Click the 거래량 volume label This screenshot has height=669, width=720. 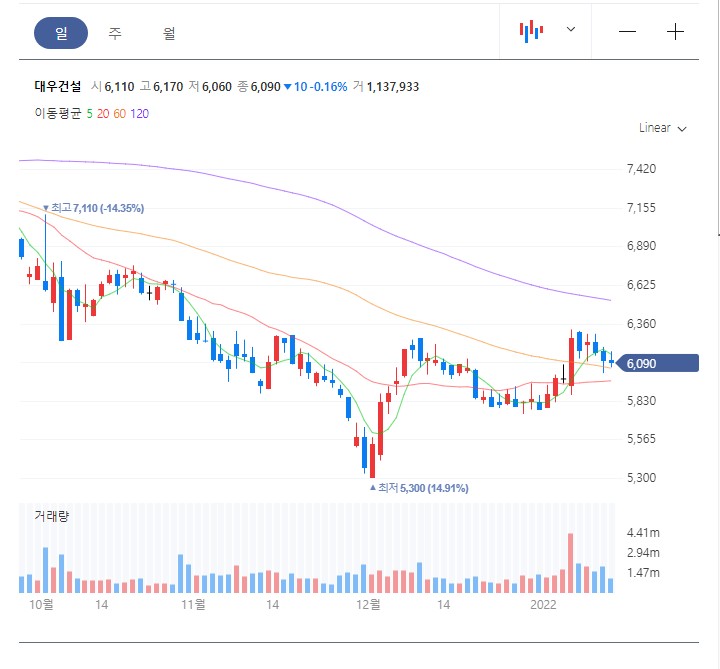(51, 516)
